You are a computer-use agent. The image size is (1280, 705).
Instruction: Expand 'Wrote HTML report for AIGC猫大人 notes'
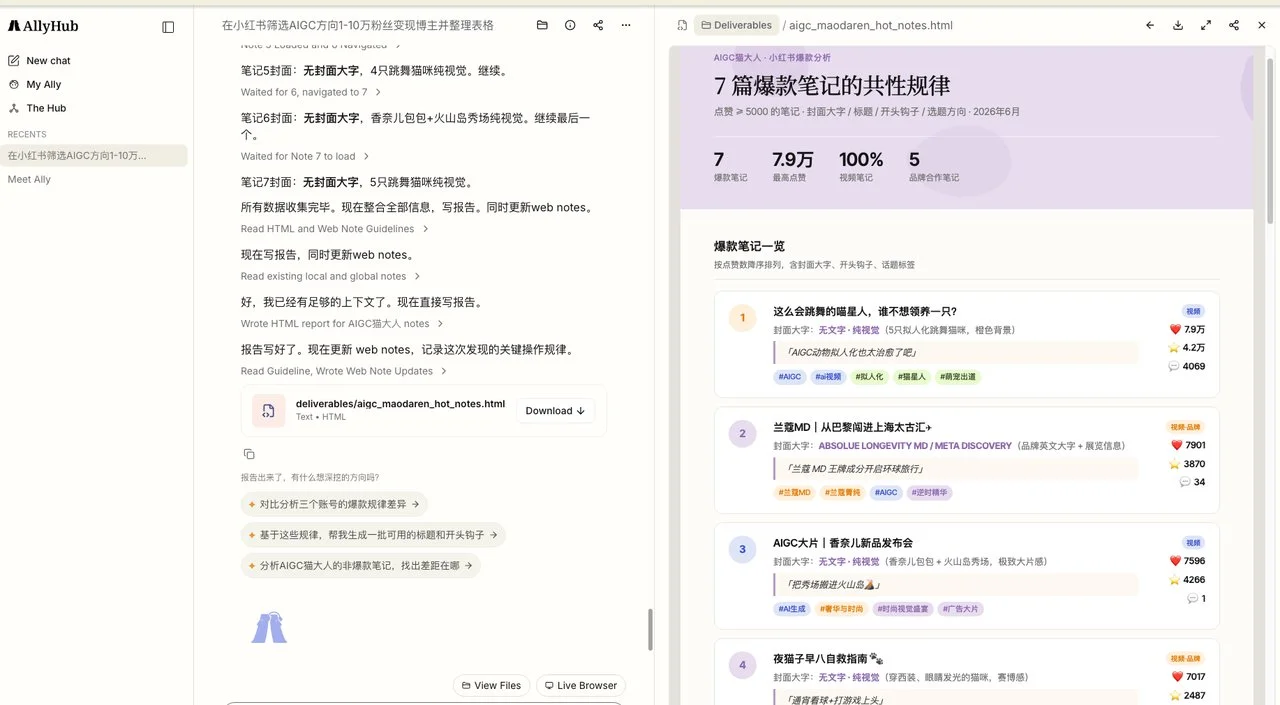tap(342, 324)
